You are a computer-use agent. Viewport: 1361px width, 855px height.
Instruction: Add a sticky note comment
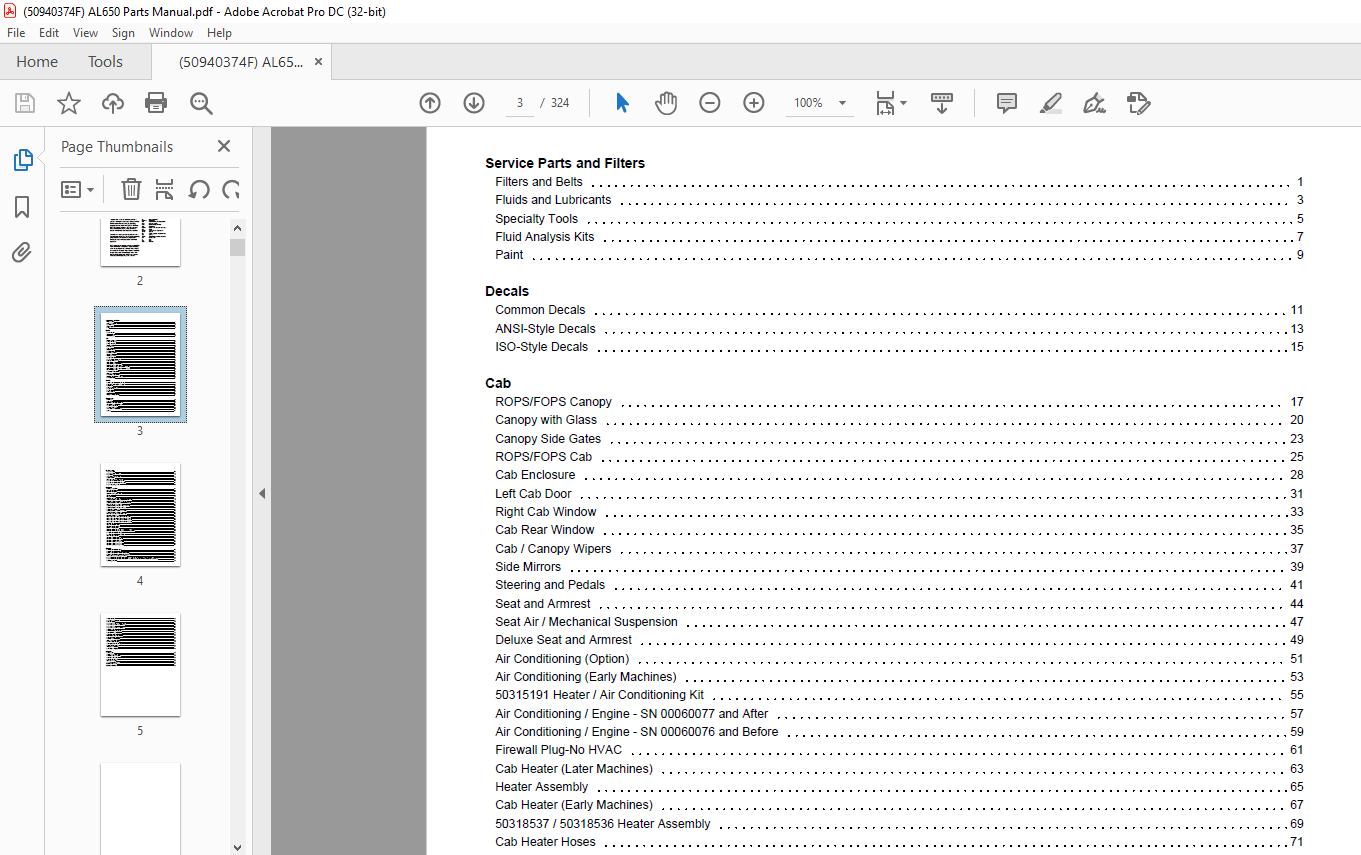(x=1007, y=103)
